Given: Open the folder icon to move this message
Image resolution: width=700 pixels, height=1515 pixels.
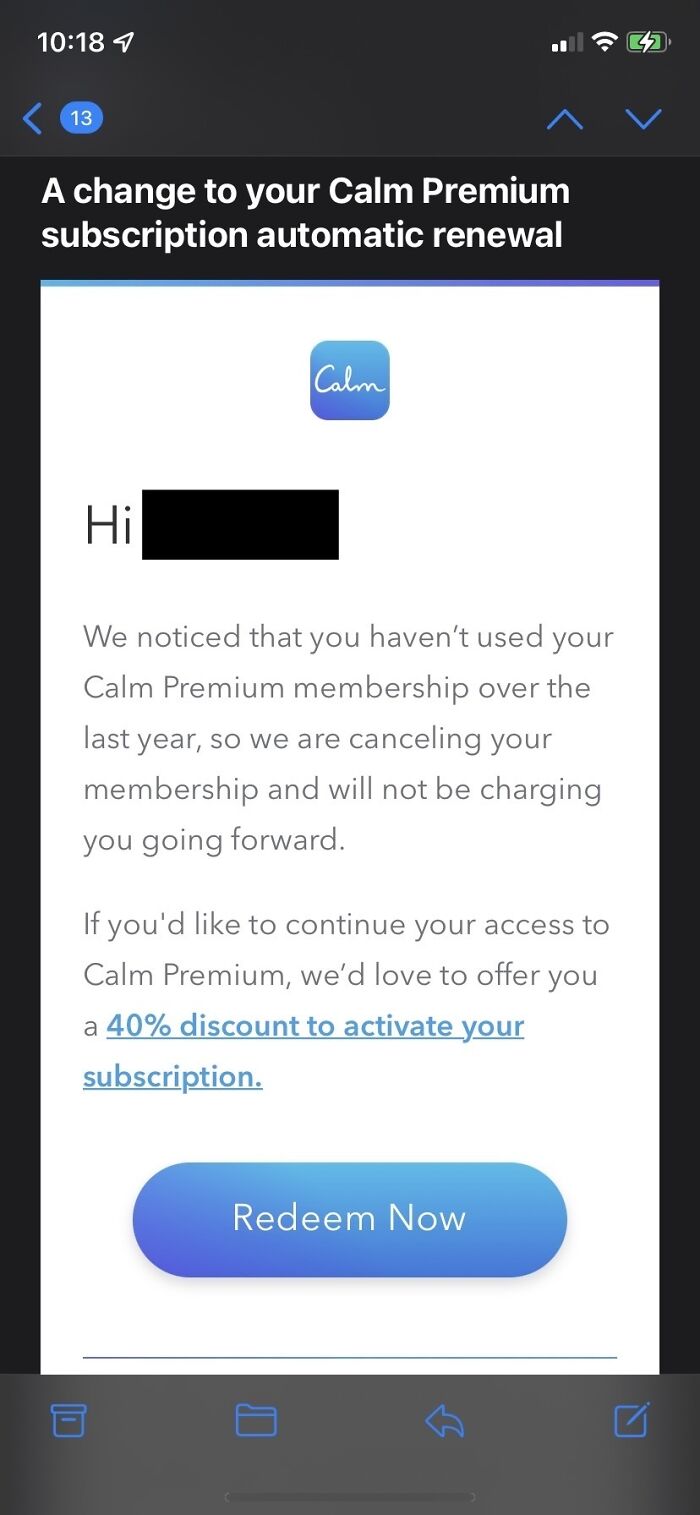Looking at the screenshot, I should click(256, 1420).
